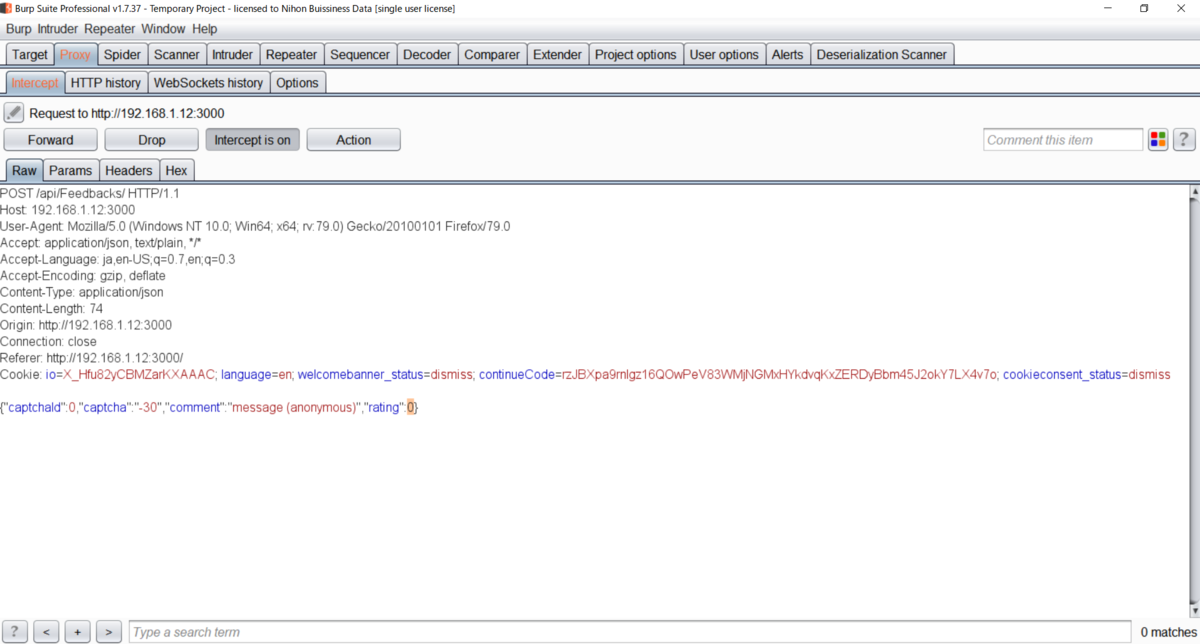This screenshot has width=1200, height=644.
Task: Click the Content-Type: application/json line
Action: 82,292
